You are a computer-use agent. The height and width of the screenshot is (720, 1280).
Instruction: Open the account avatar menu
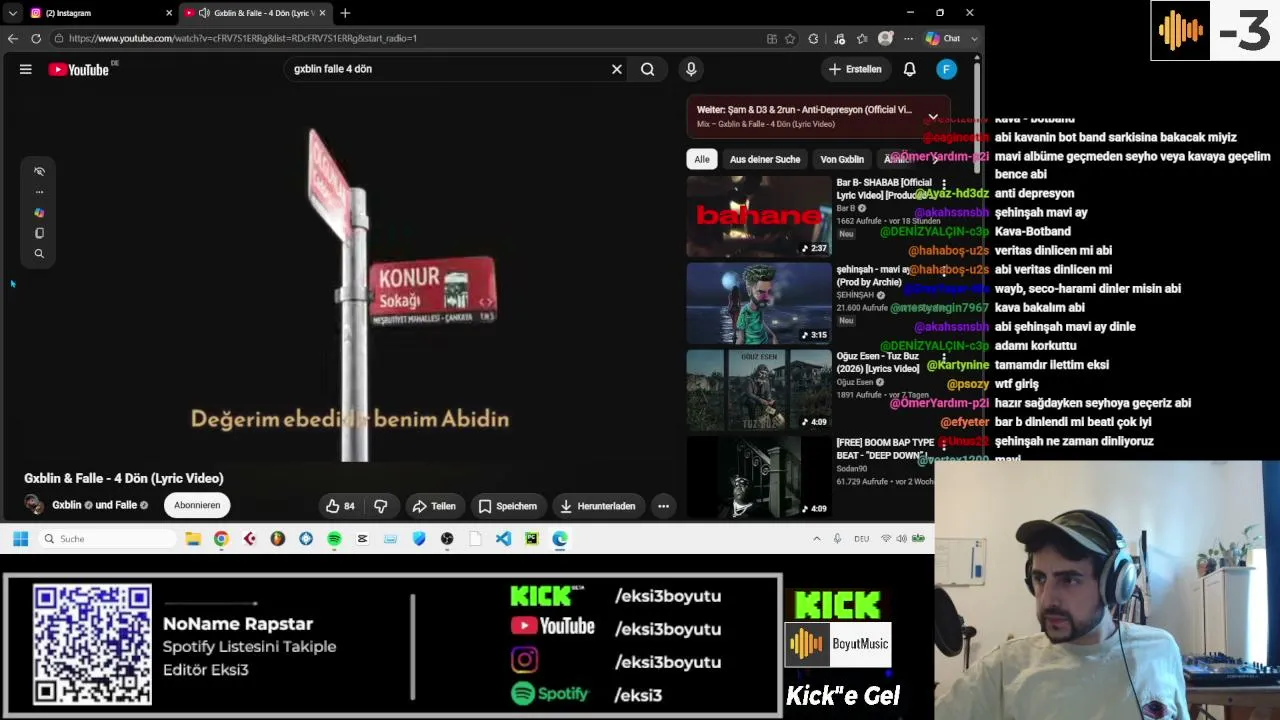(946, 69)
